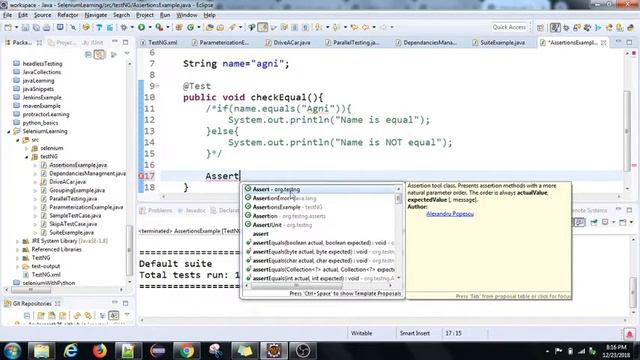
Task: Open the Problems view tab
Action: [156, 211]
